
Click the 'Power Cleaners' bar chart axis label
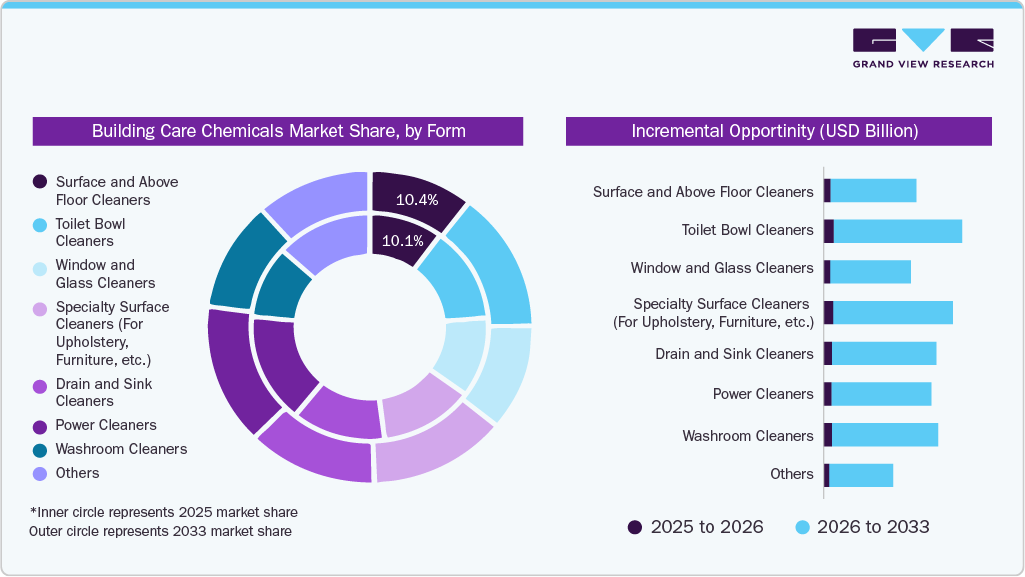(763, 394)
